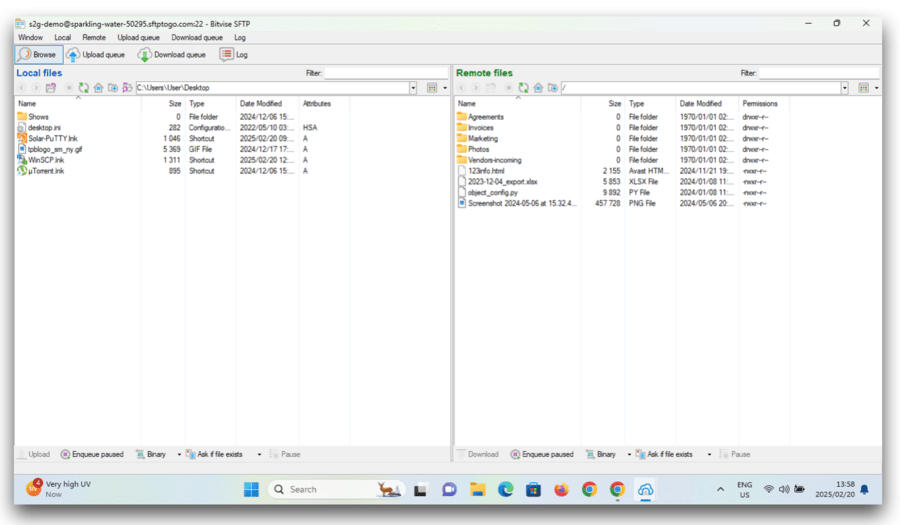Open Remote 'Ask if file exists' dropdown
The width and height of the screenshot is (900, 525).
coord(709,454)
